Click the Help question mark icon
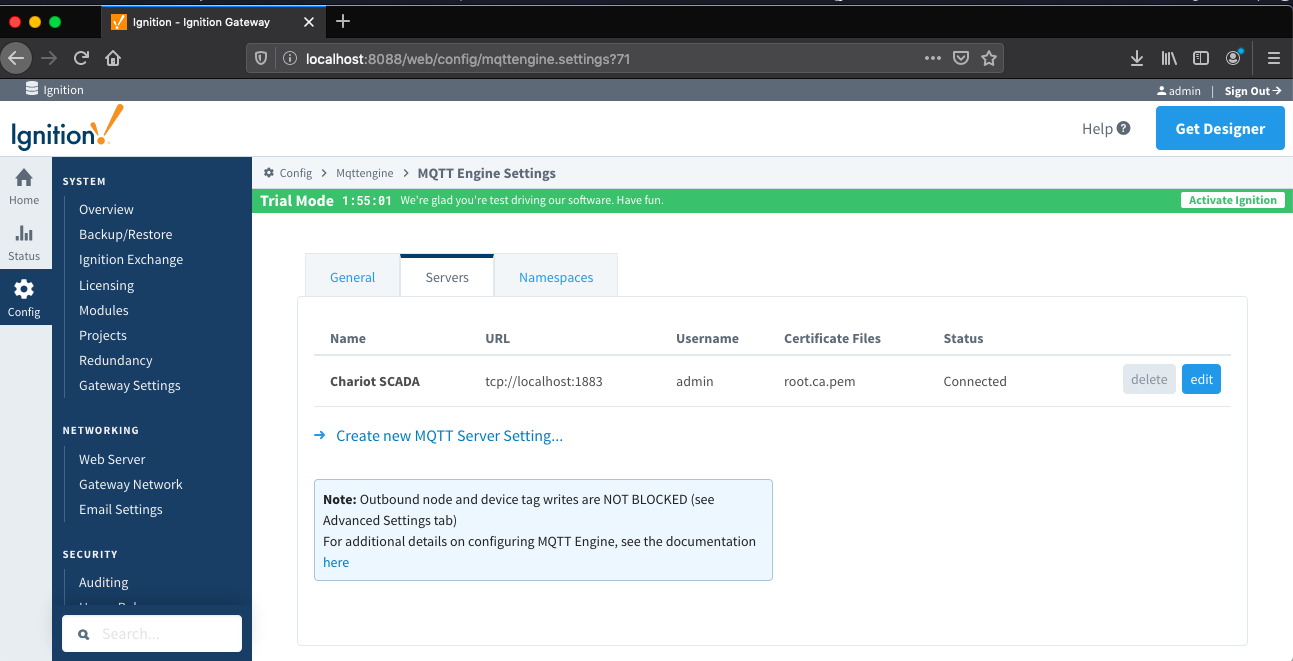1293x661 pixels. (x=1123, y=128)
